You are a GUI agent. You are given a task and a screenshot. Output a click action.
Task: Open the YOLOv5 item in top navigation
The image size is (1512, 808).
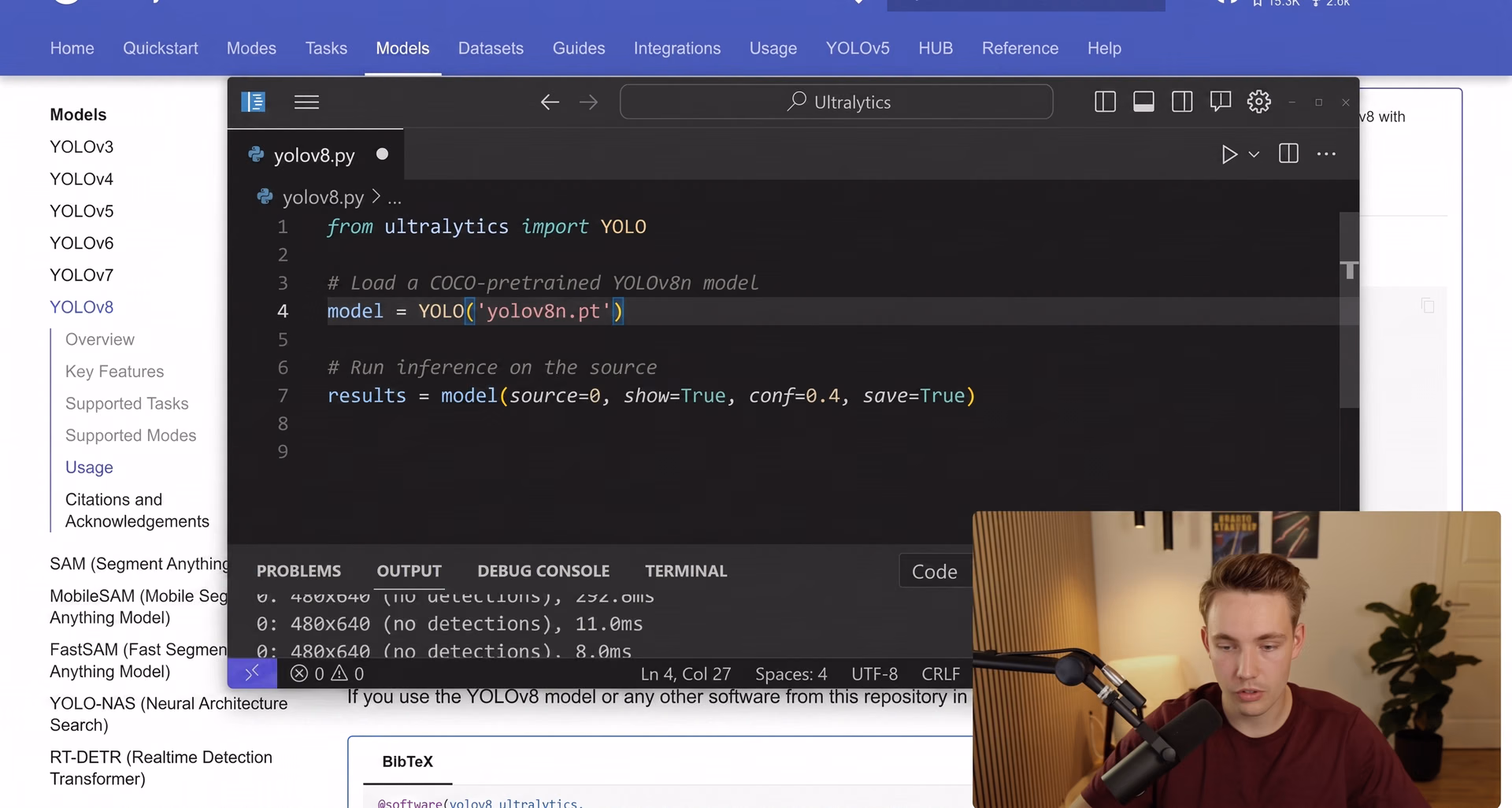858,48
